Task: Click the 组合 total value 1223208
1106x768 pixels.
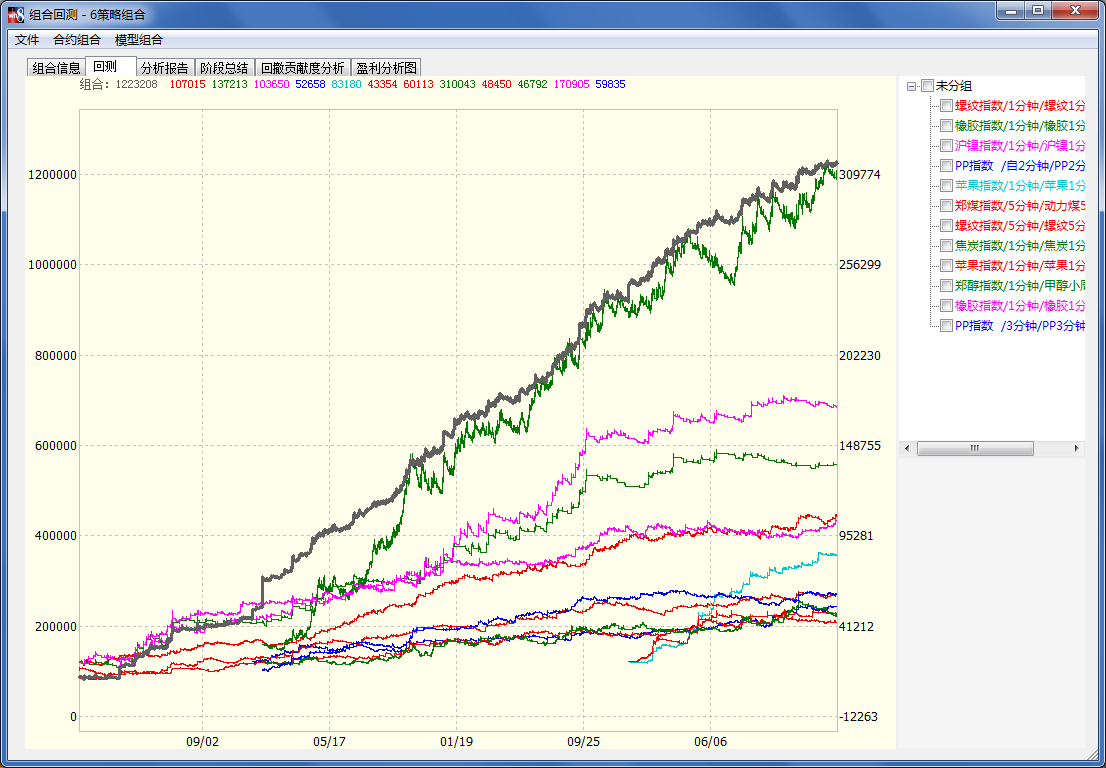Action: pos(137,85)
